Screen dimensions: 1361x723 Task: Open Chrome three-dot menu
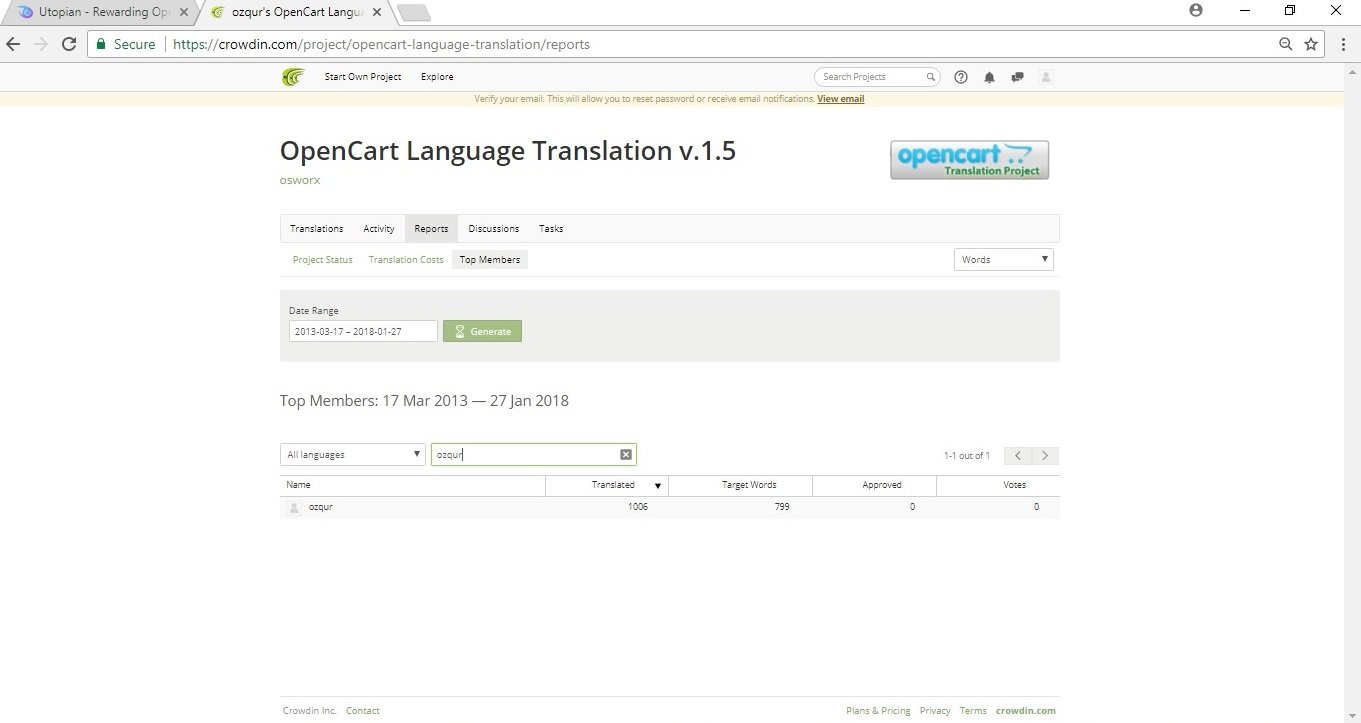(1344, 44)
